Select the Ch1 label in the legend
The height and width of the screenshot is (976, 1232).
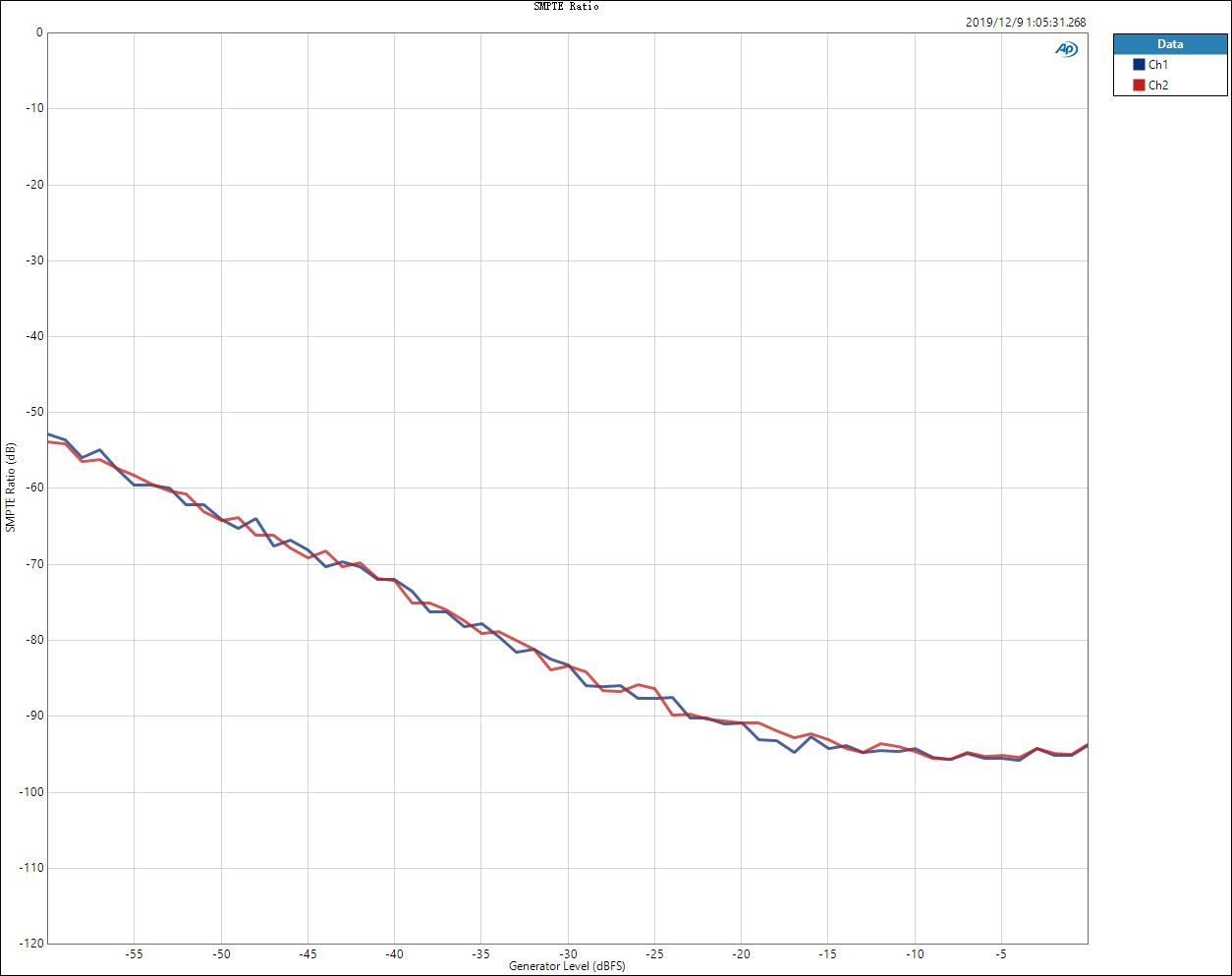pyautogui.click(x=1158, y=65)
